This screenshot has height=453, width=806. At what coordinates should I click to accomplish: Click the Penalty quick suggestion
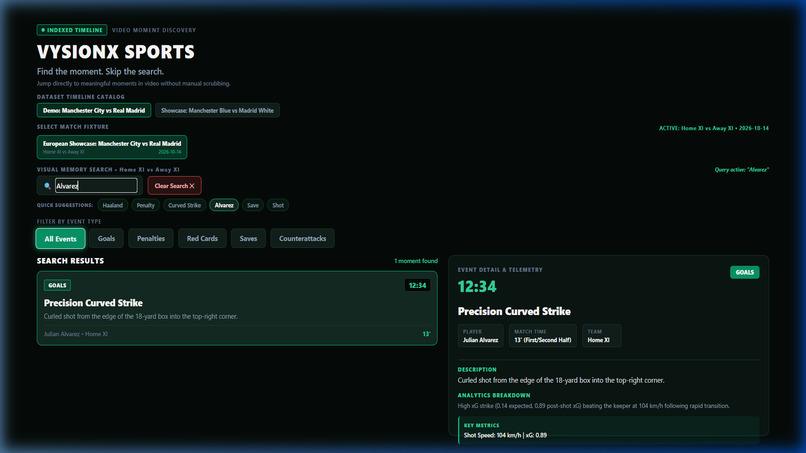(145, 205)
